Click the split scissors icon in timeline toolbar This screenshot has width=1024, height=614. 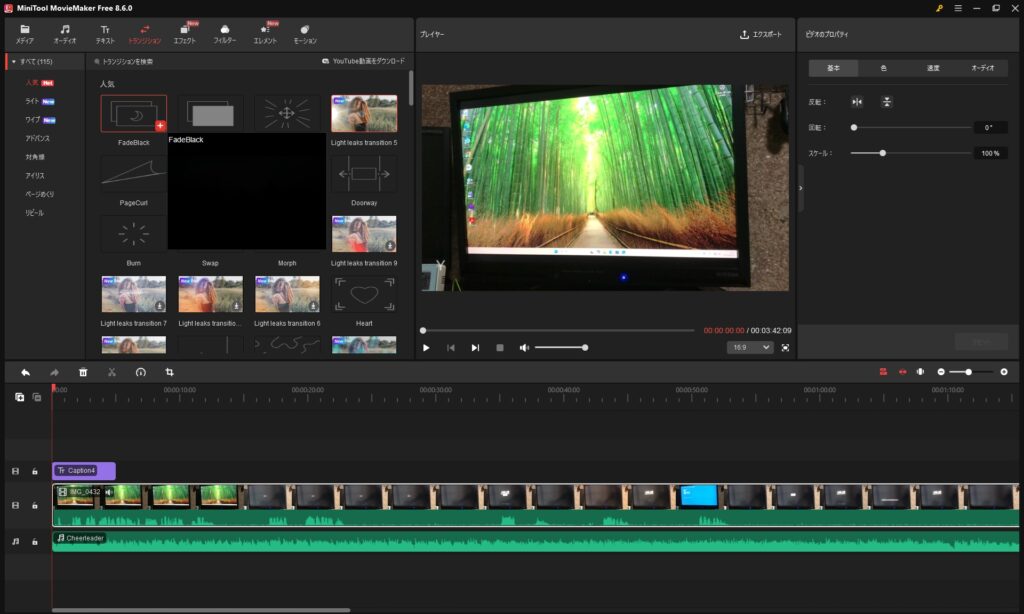coord(112,372)
